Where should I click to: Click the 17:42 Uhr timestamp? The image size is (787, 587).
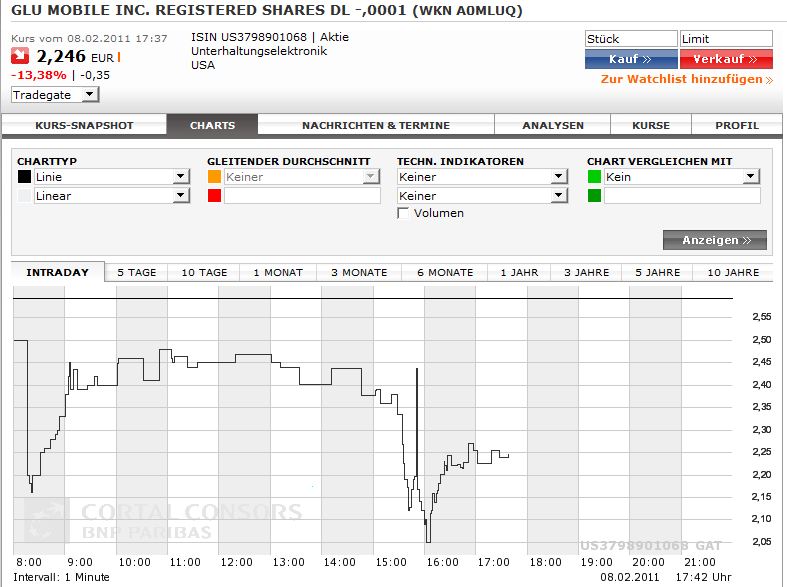[703, 577]
